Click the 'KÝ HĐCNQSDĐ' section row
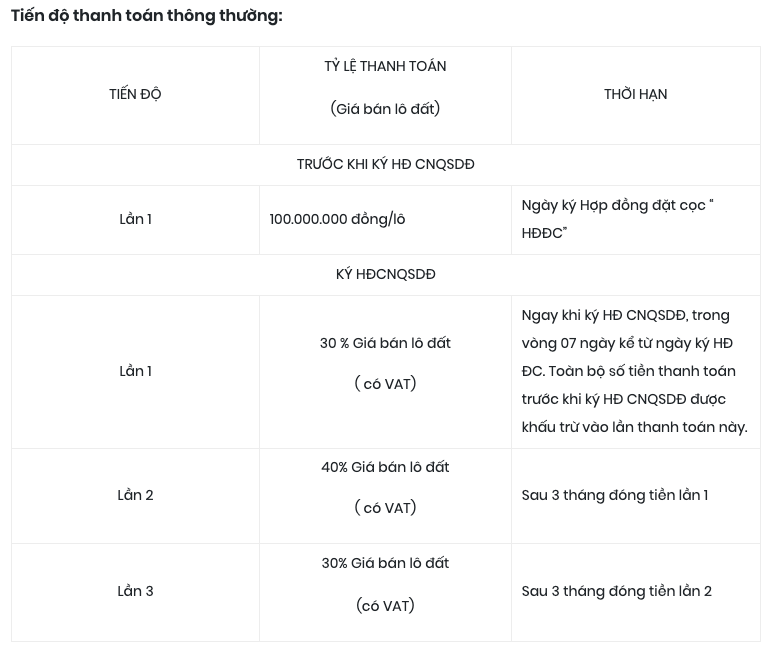Screen dimensions: 769x650 coord(385,274)
